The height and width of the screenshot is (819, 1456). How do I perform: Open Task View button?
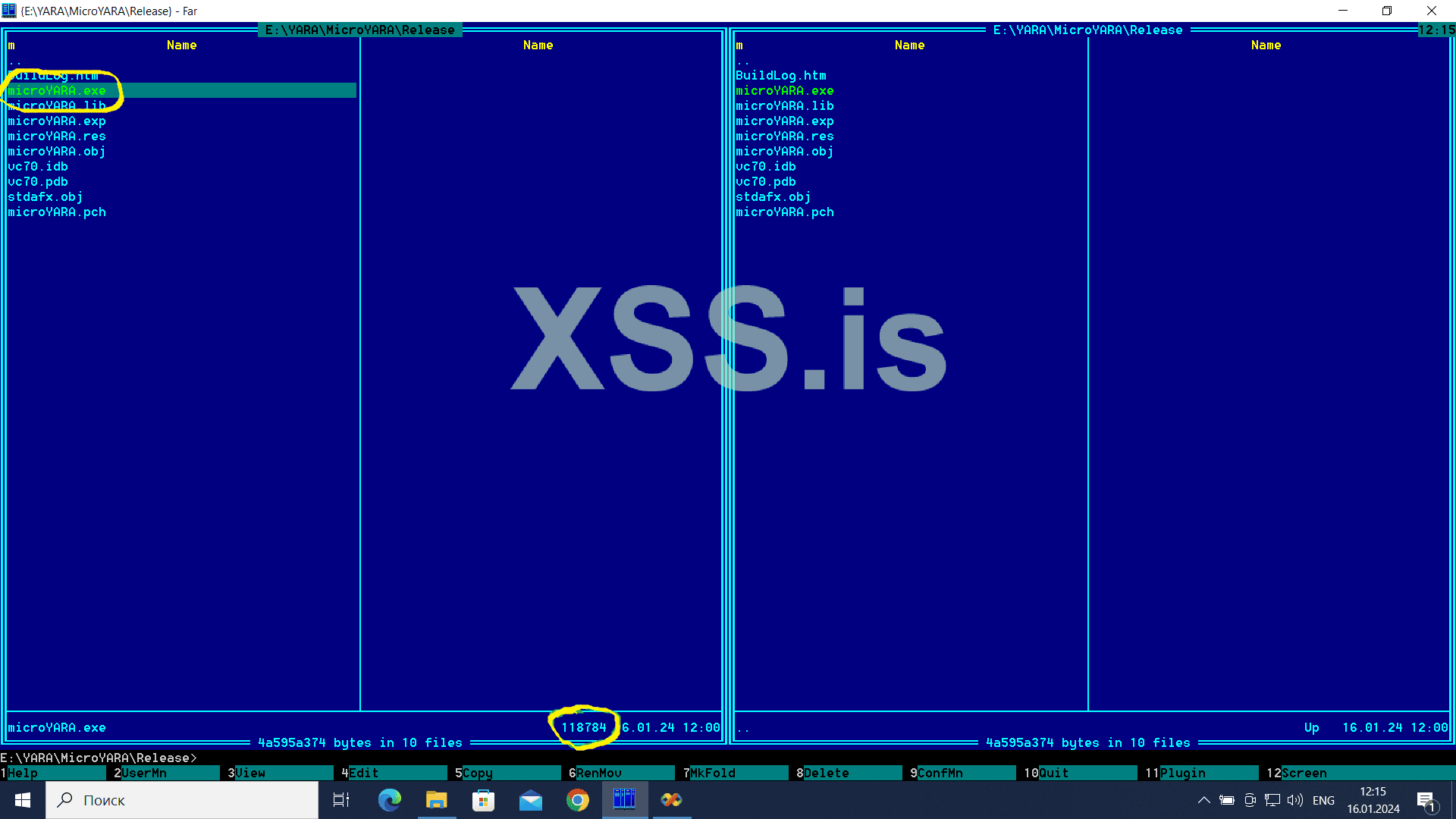[x=341, y=800]
